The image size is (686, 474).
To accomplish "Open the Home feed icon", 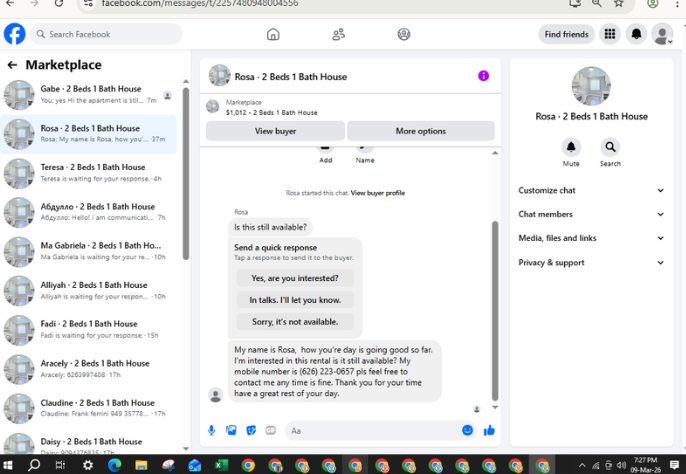I will [x=273, y=34].
